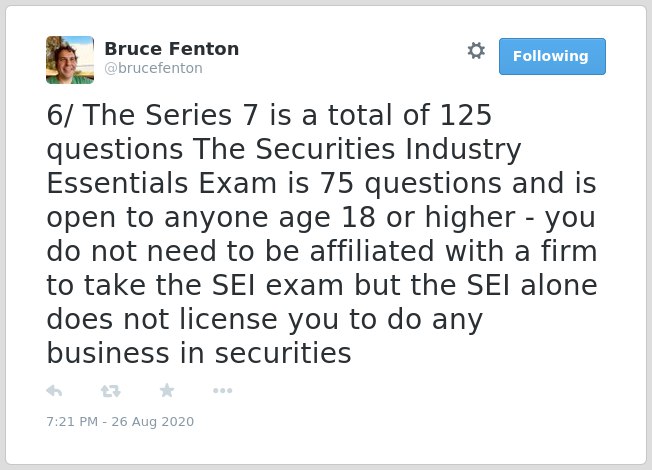Open the @brucefenton handle link

153,68
